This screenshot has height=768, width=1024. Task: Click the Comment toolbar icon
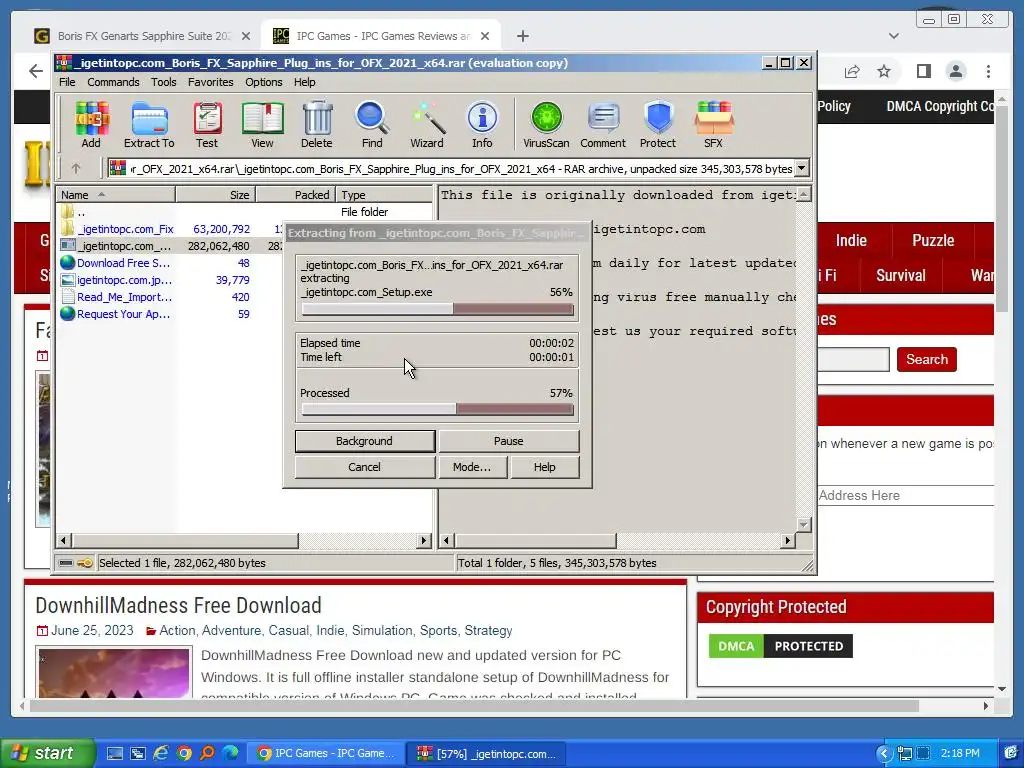pyautogui.click(x=603, y=125)
